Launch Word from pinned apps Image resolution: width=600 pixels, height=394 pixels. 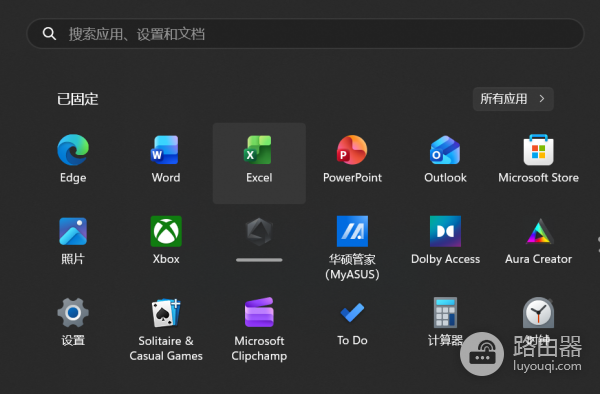pos(166,159)
